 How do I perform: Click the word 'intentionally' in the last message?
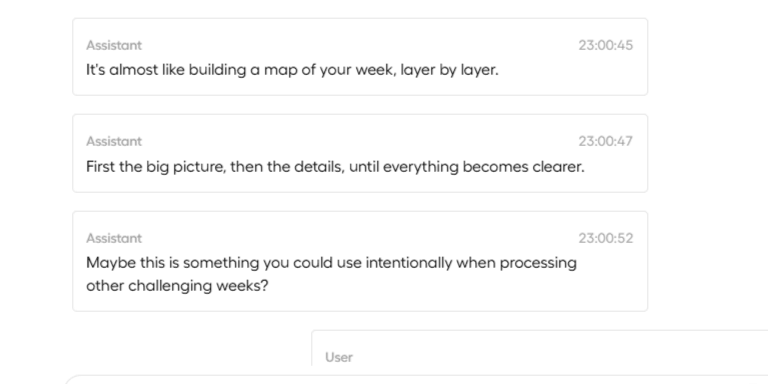click(409, 263)
